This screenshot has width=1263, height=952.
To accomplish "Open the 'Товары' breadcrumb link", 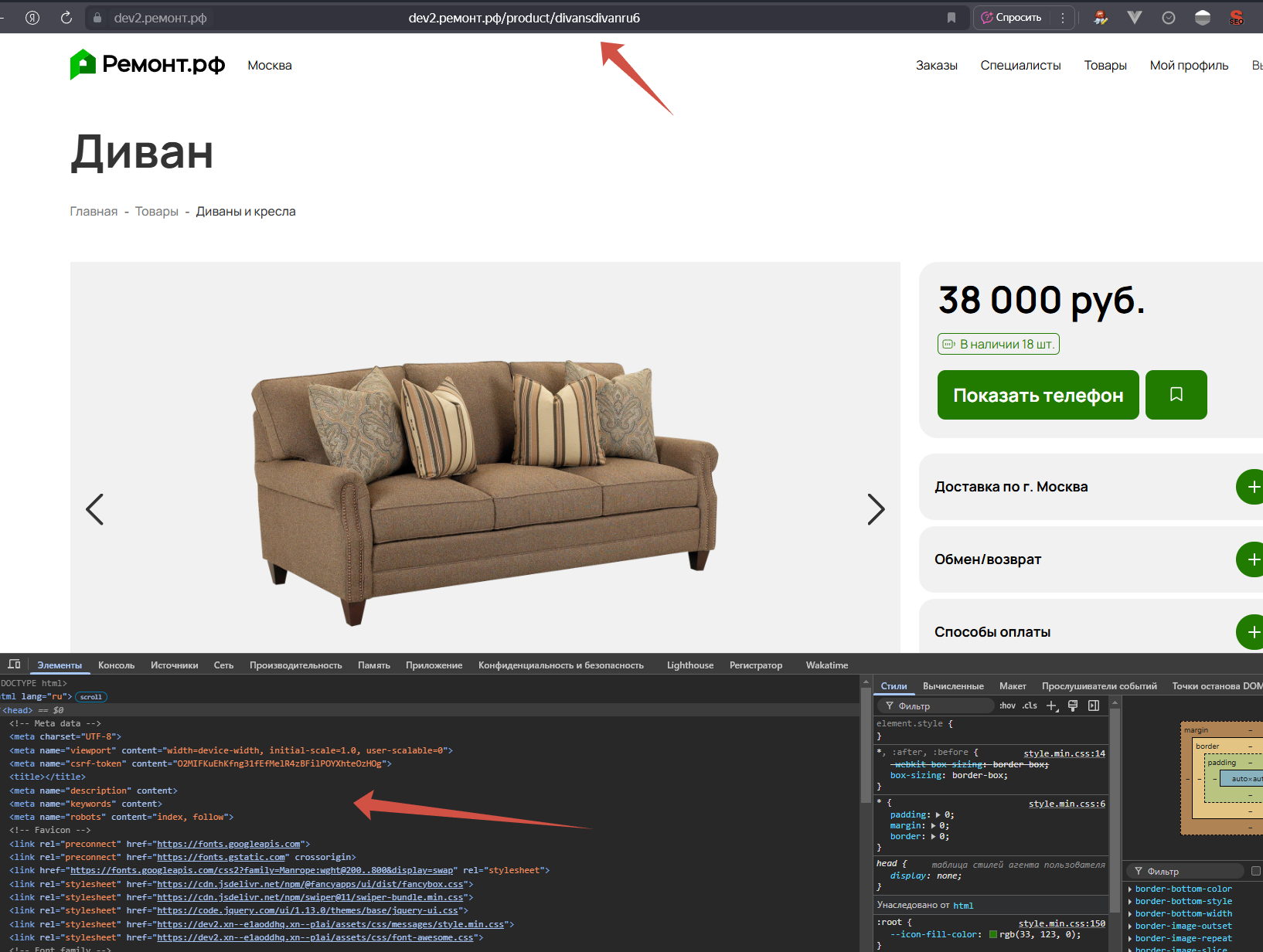I will click(x=156, y=212).
